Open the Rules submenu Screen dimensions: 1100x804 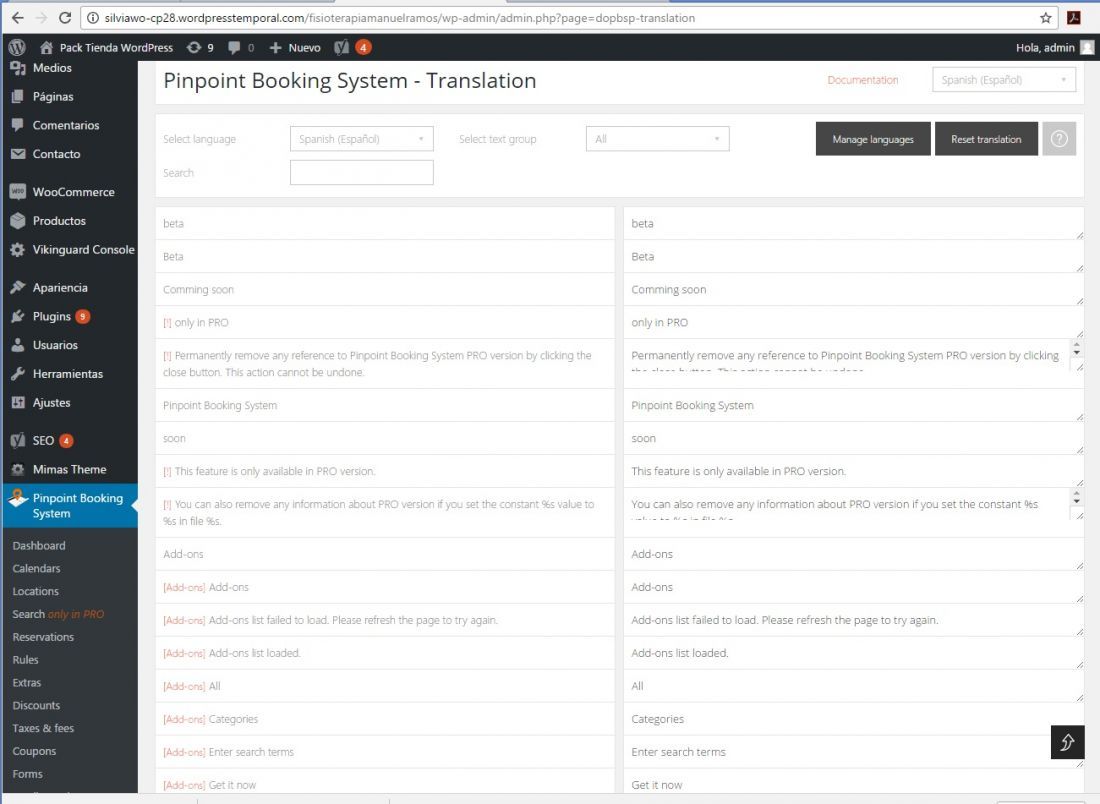point(25,660)
